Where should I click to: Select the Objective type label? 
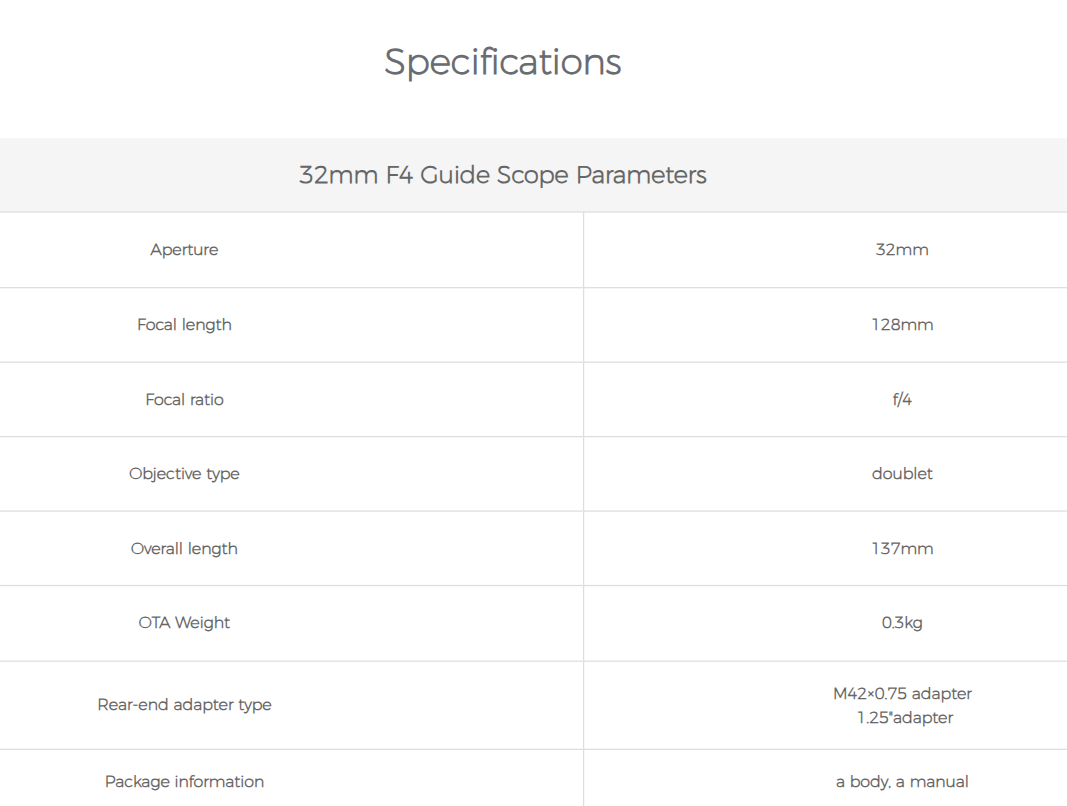184,474
